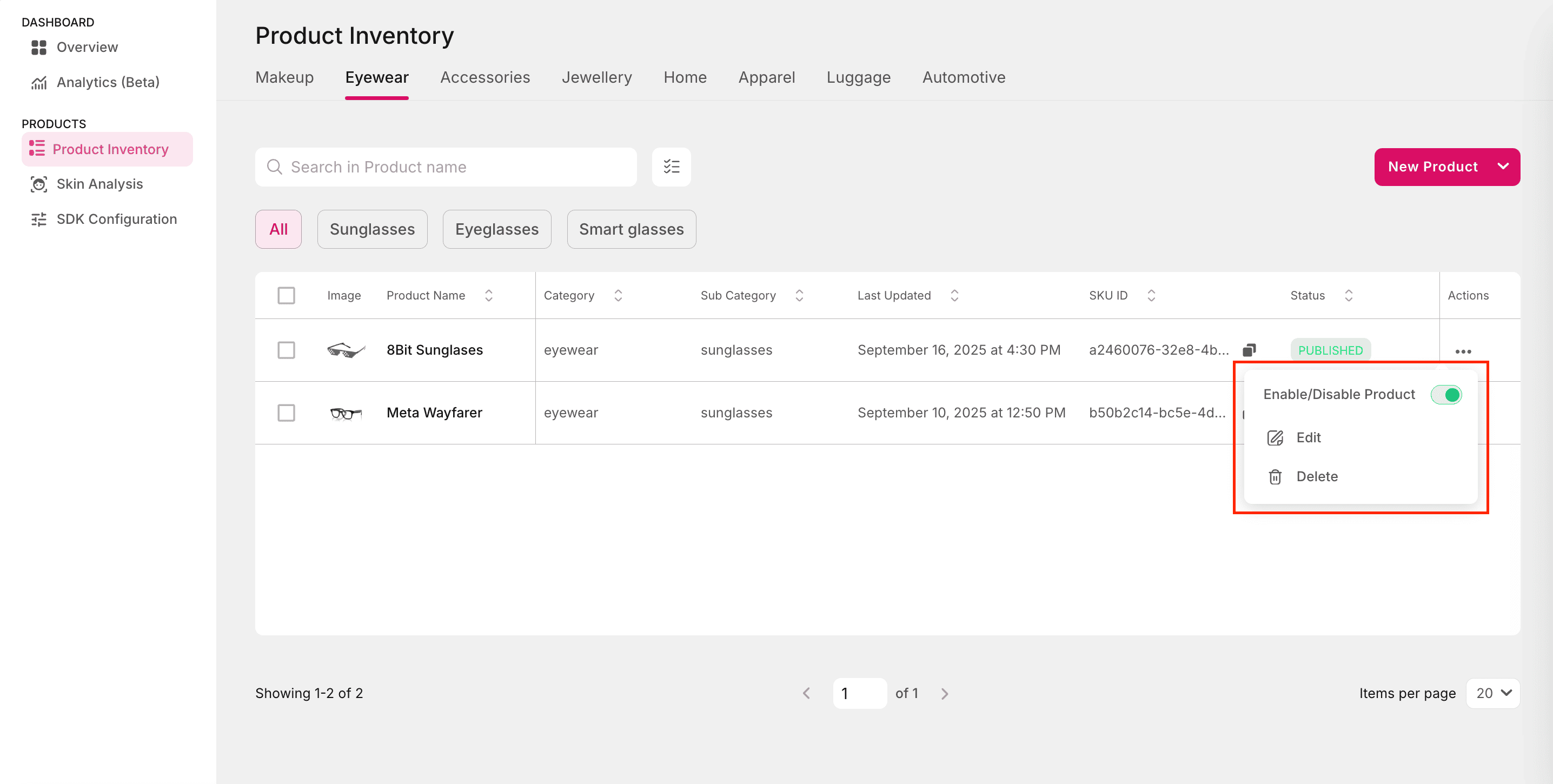Focus the Search in Product name field

(446, 167)
